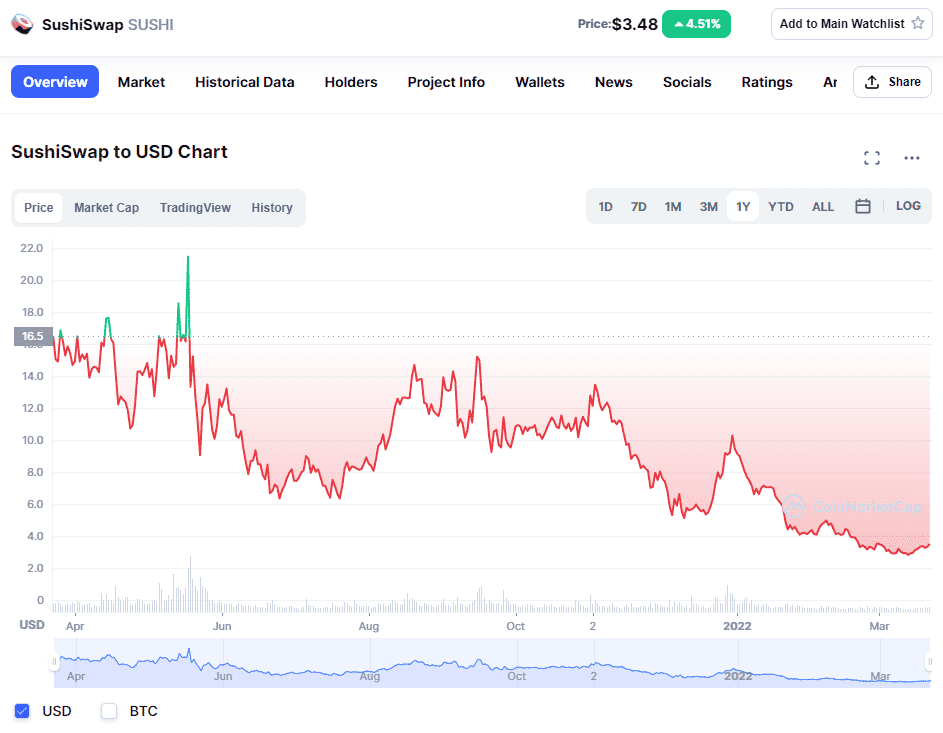
Task: Switch to the Market tab
Action: (141, 82)
